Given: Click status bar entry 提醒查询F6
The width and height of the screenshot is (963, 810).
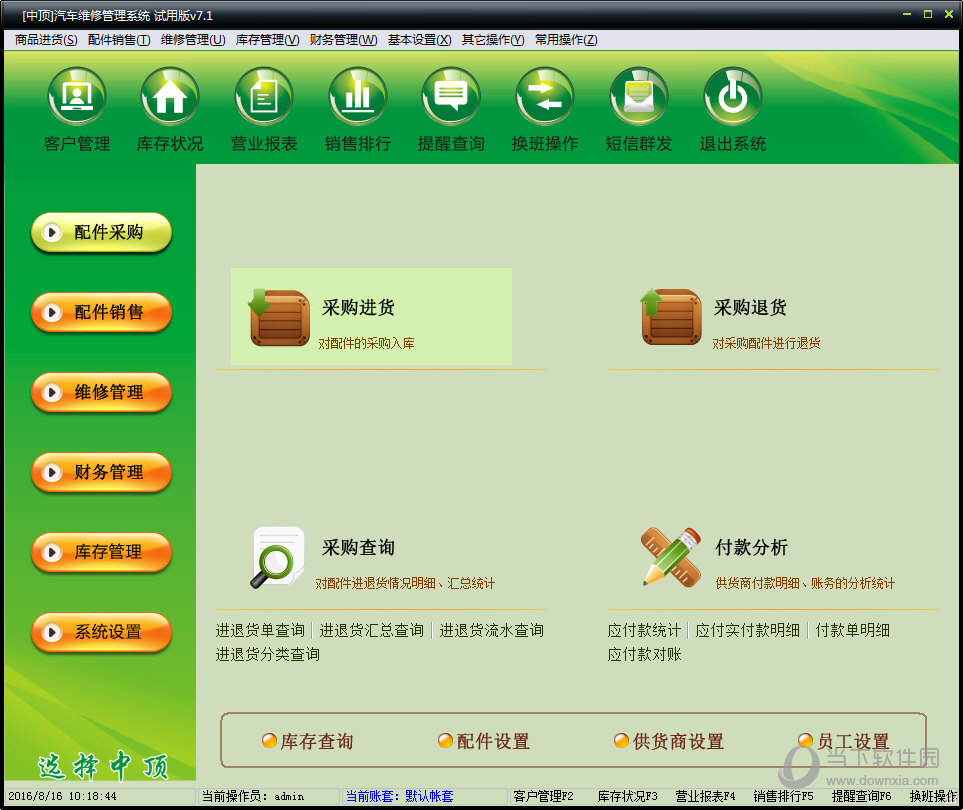Looking at the screenshot, I should (862, 796).
